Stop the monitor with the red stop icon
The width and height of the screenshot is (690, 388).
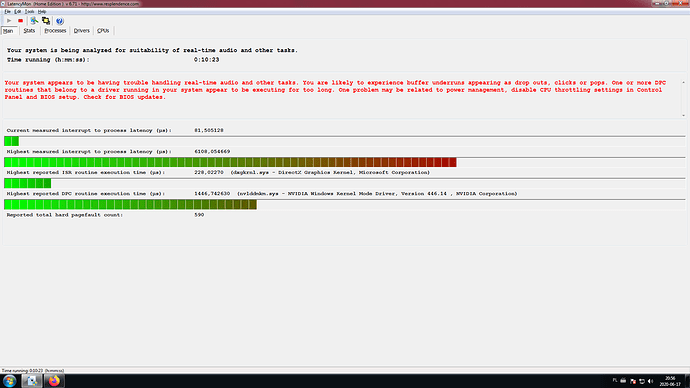20,21
